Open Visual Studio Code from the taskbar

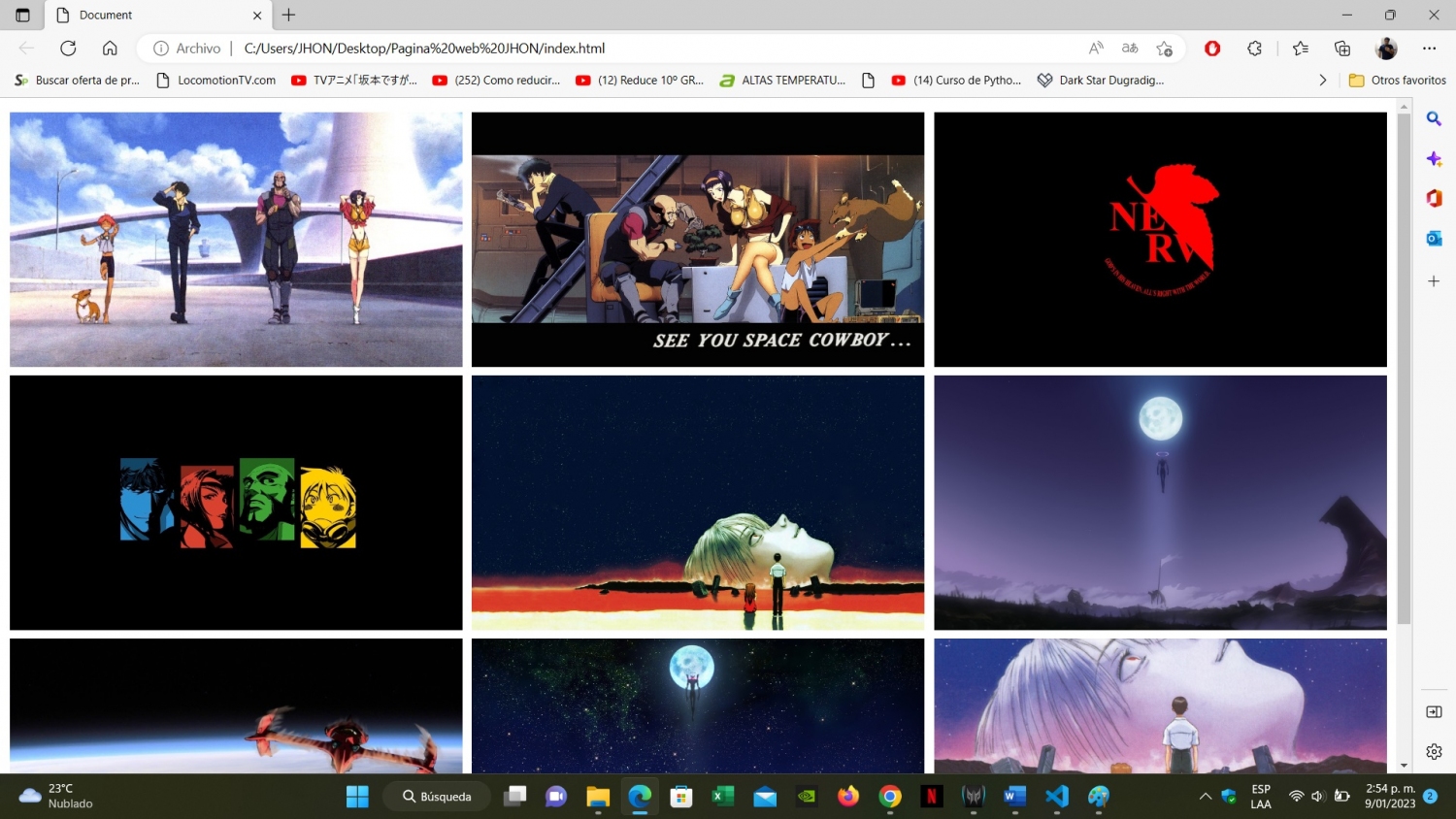click(x=1056, y=797)
